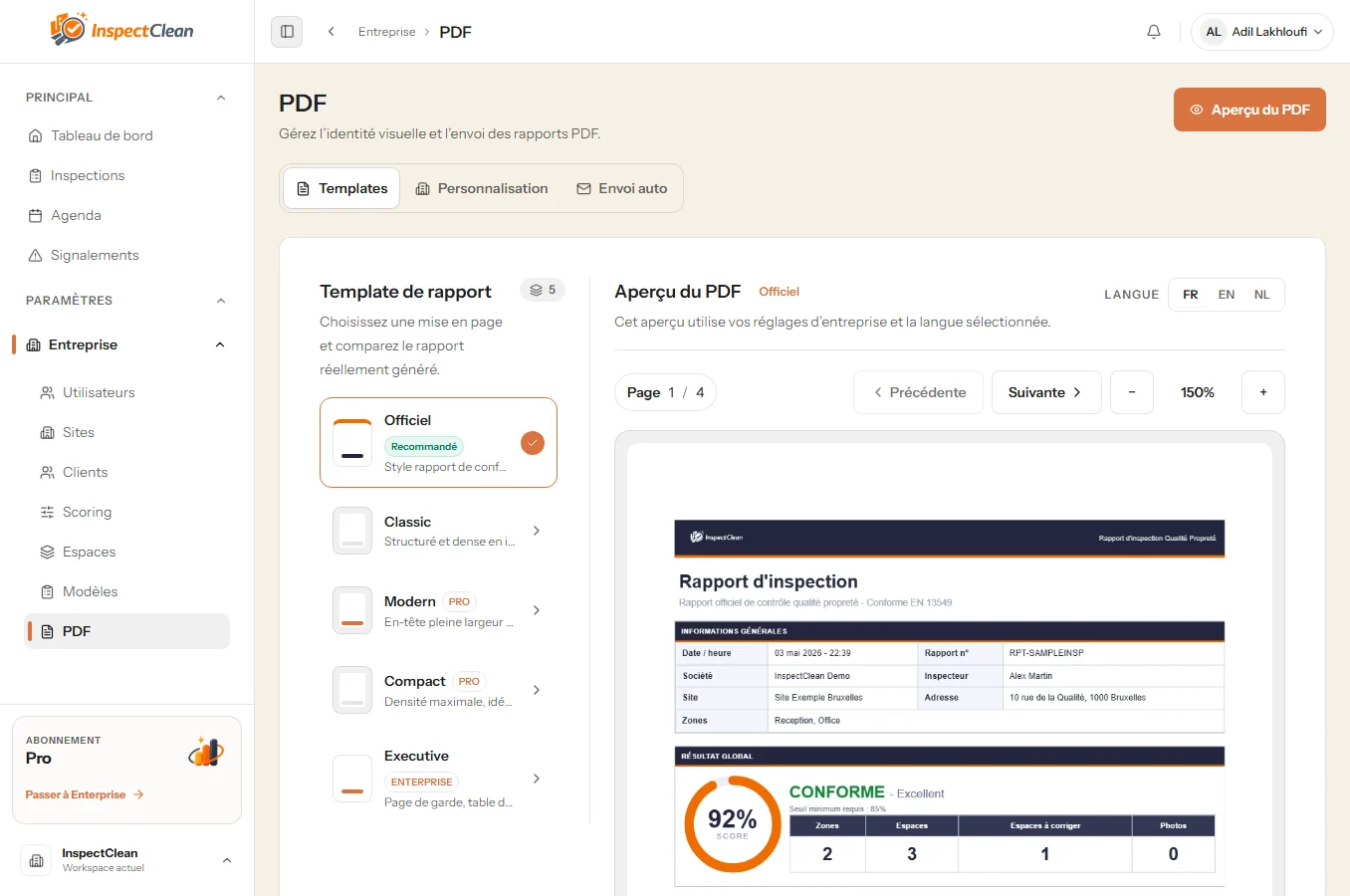
Task: Click the workspace building icon
Action: click(x=37, y=860)
